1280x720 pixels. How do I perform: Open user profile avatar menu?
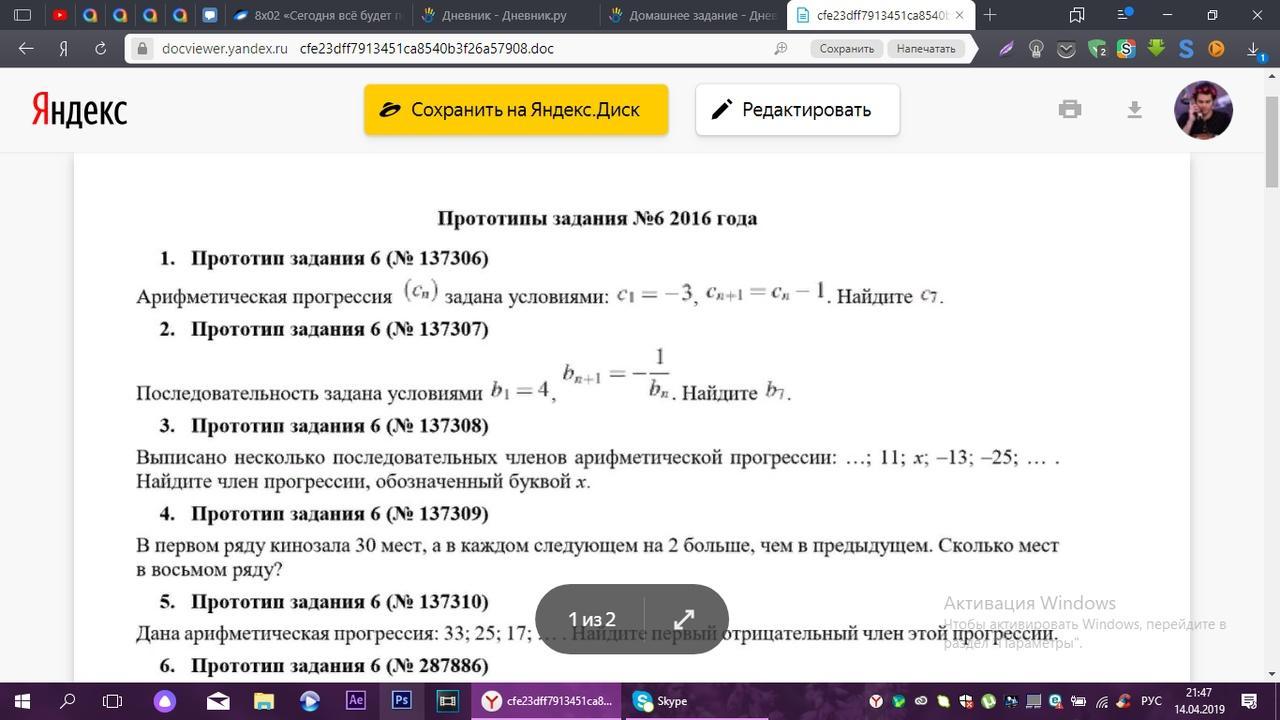[x=1202, y=110]
